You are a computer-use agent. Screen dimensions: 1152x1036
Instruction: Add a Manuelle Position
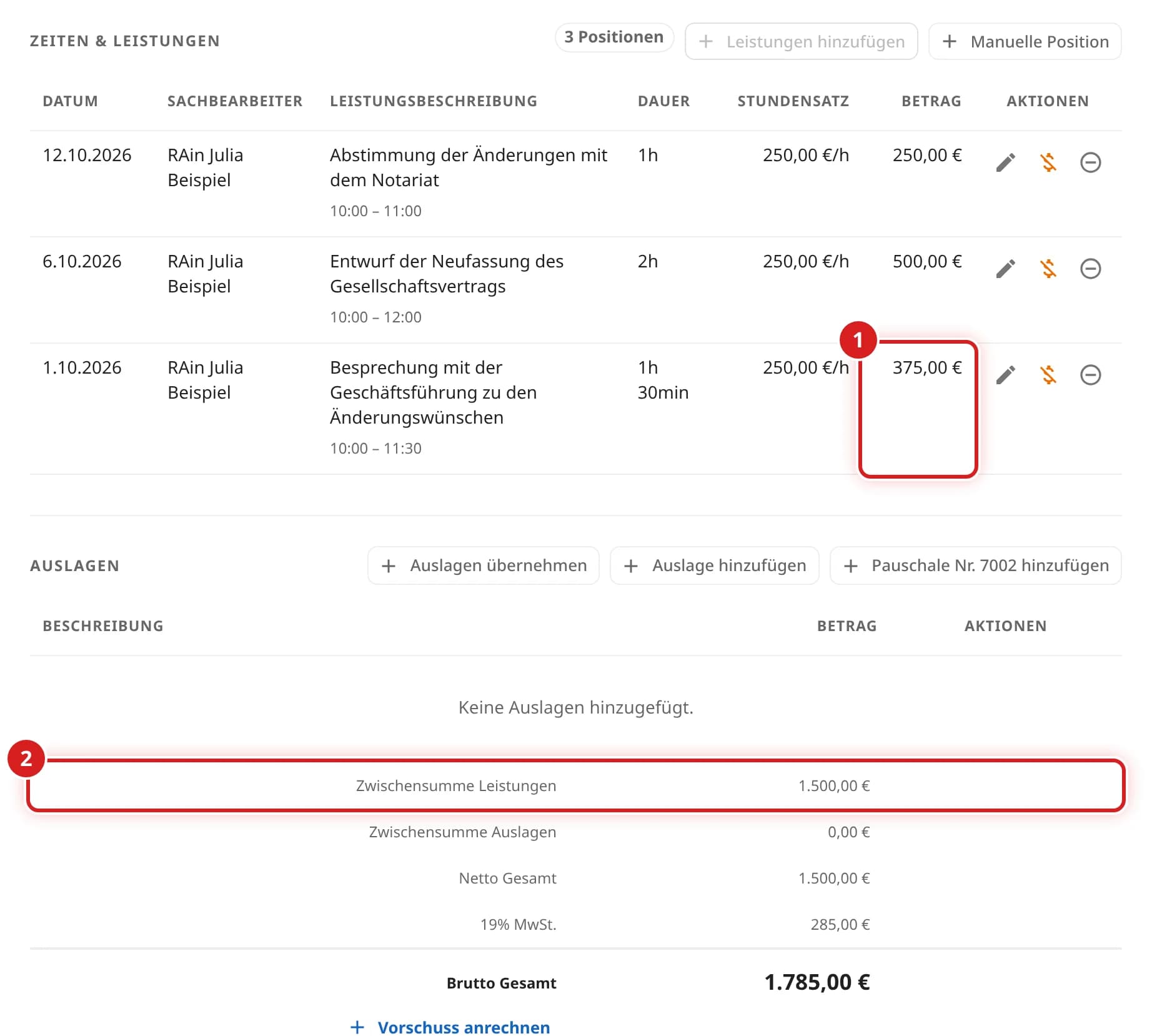(1025, 41)
